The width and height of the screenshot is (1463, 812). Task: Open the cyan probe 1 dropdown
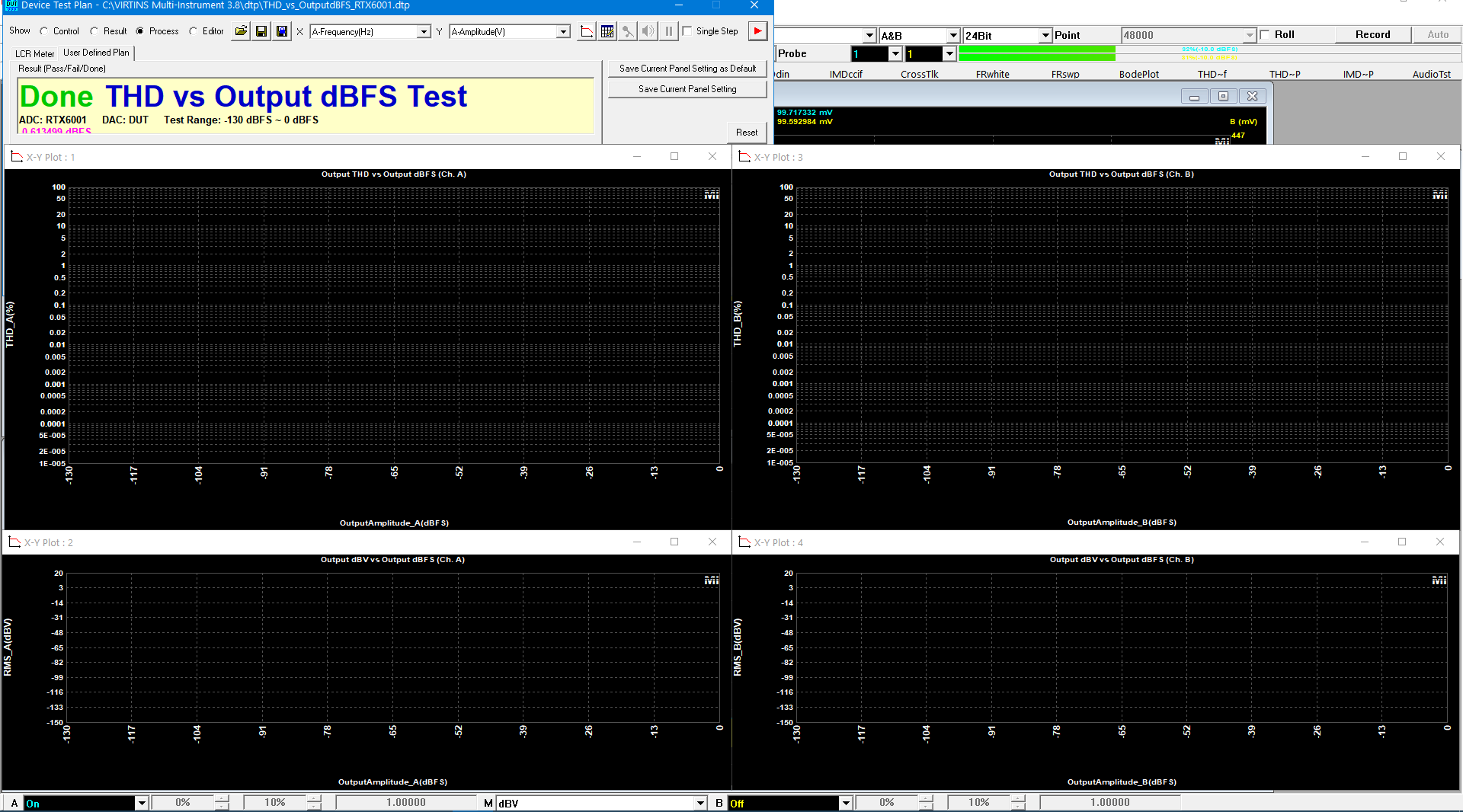coord(895,54)
